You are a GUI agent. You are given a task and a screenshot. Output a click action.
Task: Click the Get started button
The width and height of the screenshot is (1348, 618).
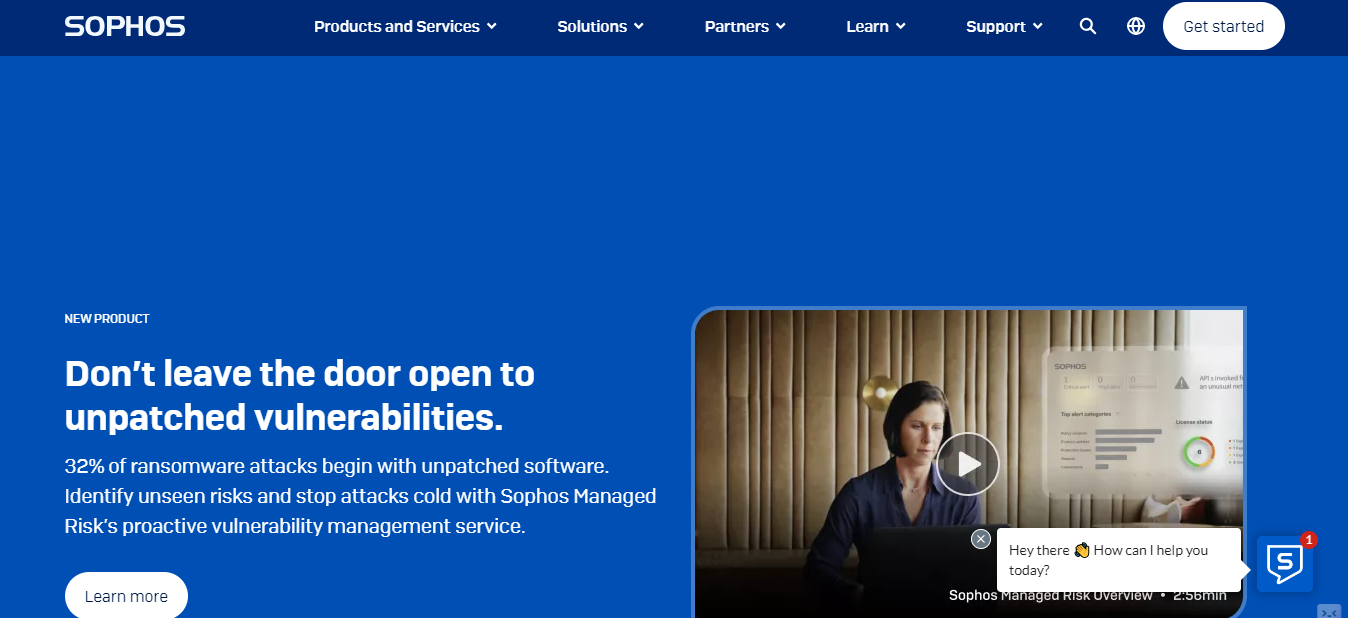pyautogui.click(x=1223, y=27)
